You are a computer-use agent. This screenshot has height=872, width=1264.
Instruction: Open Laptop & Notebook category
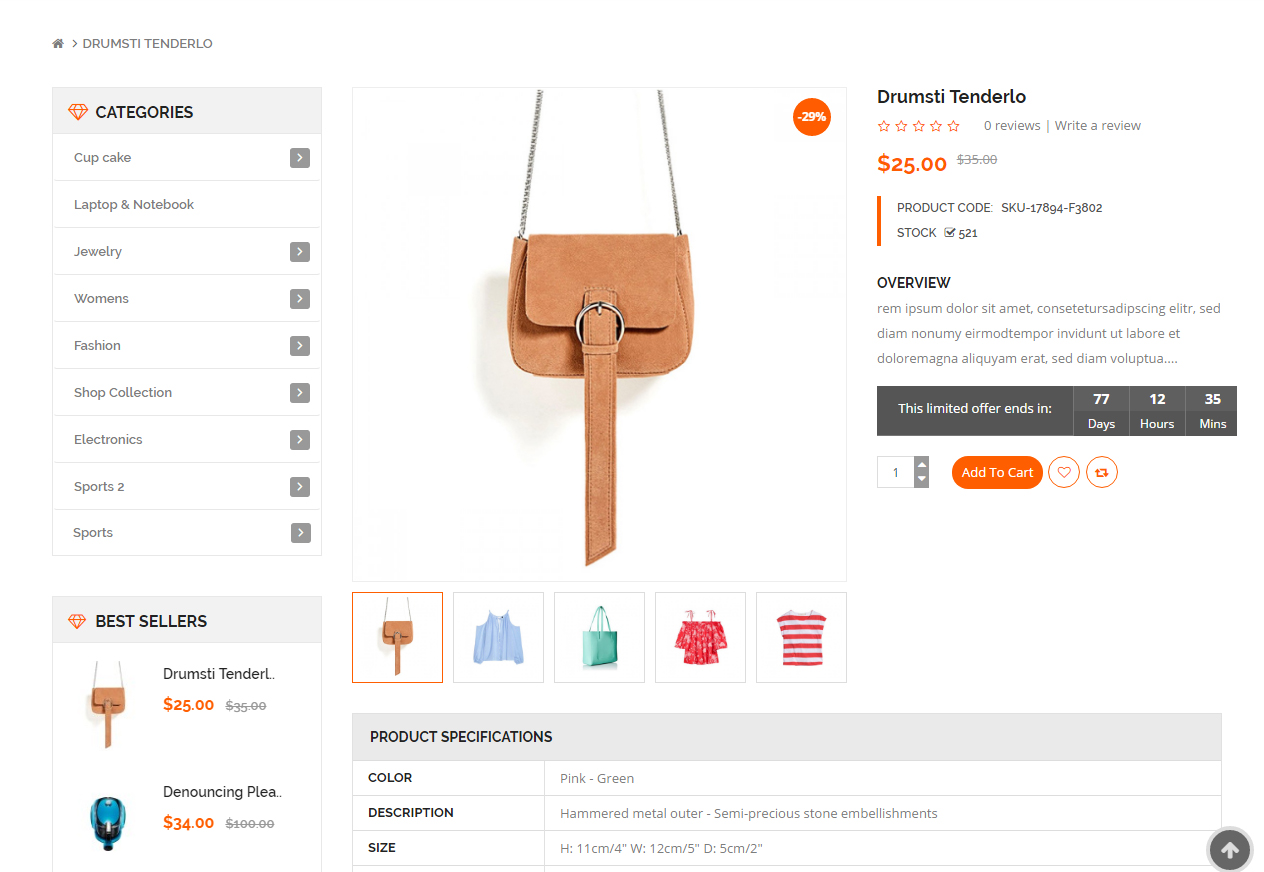point(134,205)
